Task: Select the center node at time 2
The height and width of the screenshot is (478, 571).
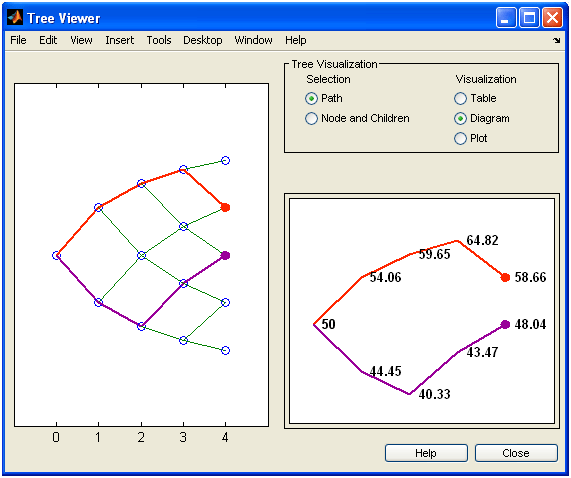Action: click(141, 256)
